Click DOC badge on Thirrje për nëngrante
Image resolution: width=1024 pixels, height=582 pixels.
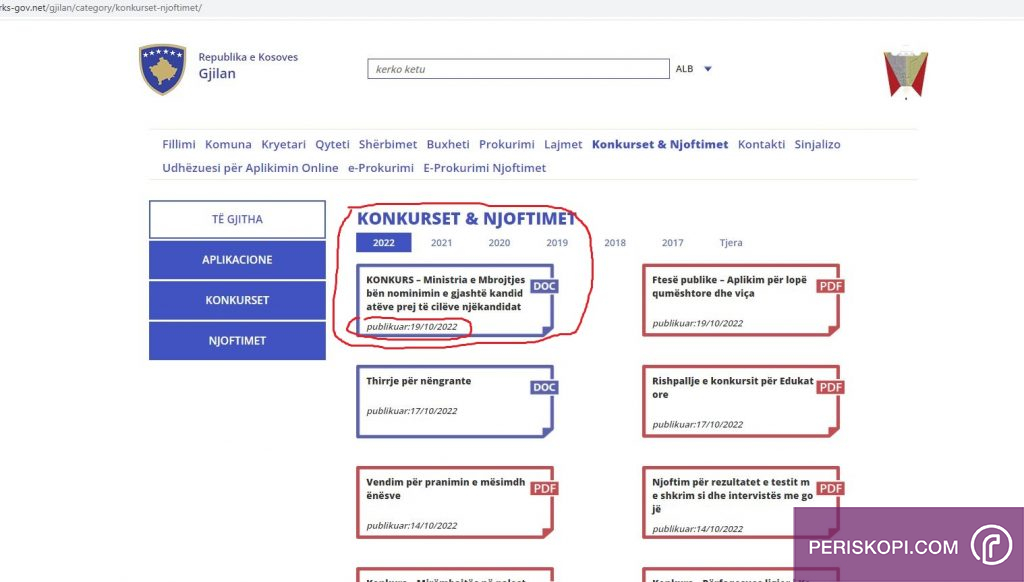click(544, 387)
